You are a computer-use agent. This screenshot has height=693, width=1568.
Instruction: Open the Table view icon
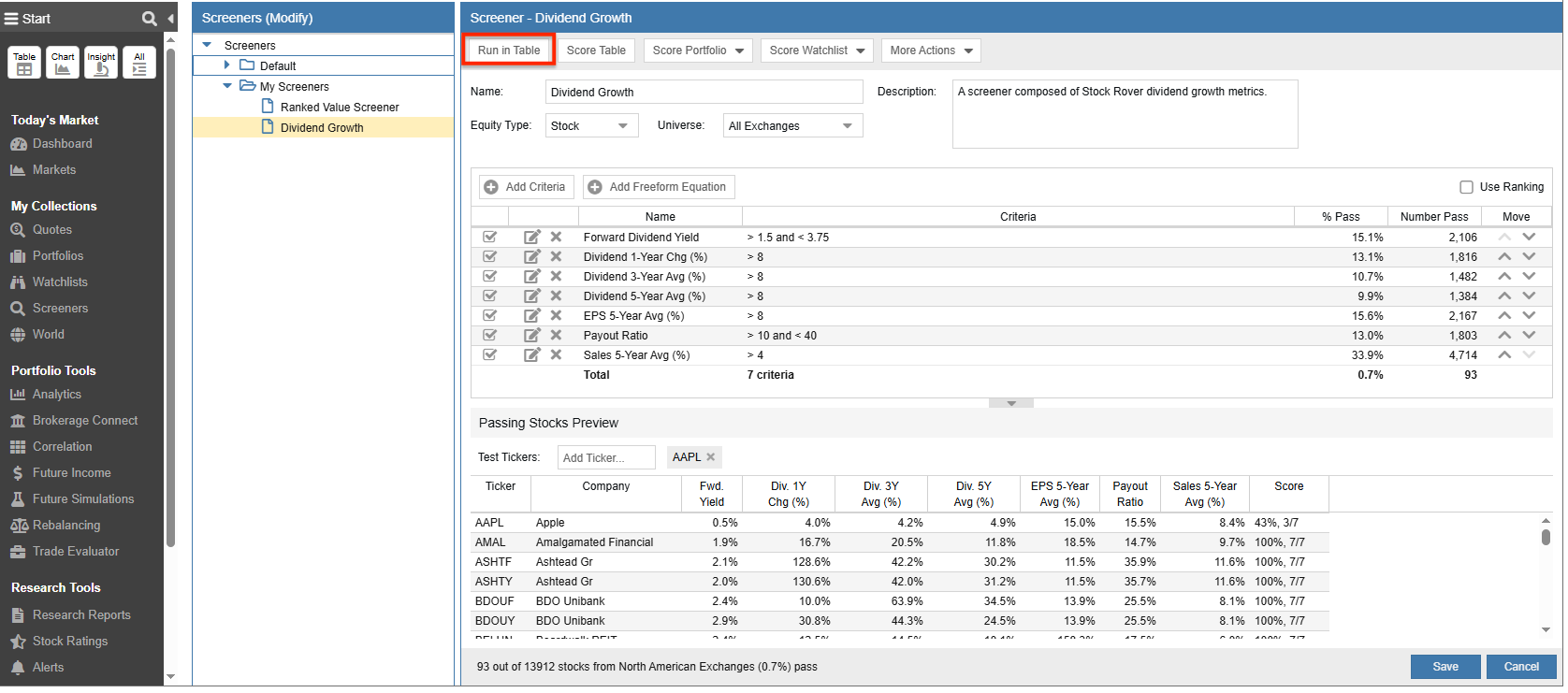coord(24,63)
